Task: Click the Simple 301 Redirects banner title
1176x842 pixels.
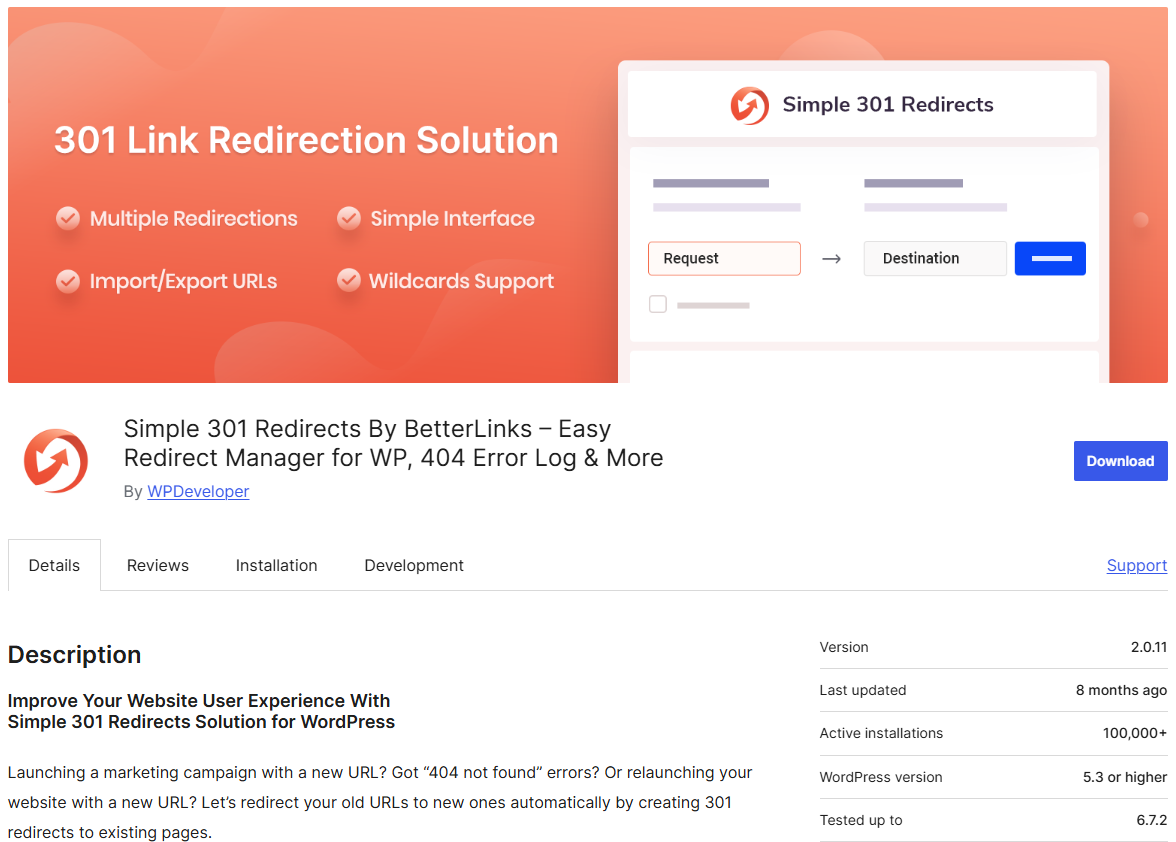Action: coord(888,104)
